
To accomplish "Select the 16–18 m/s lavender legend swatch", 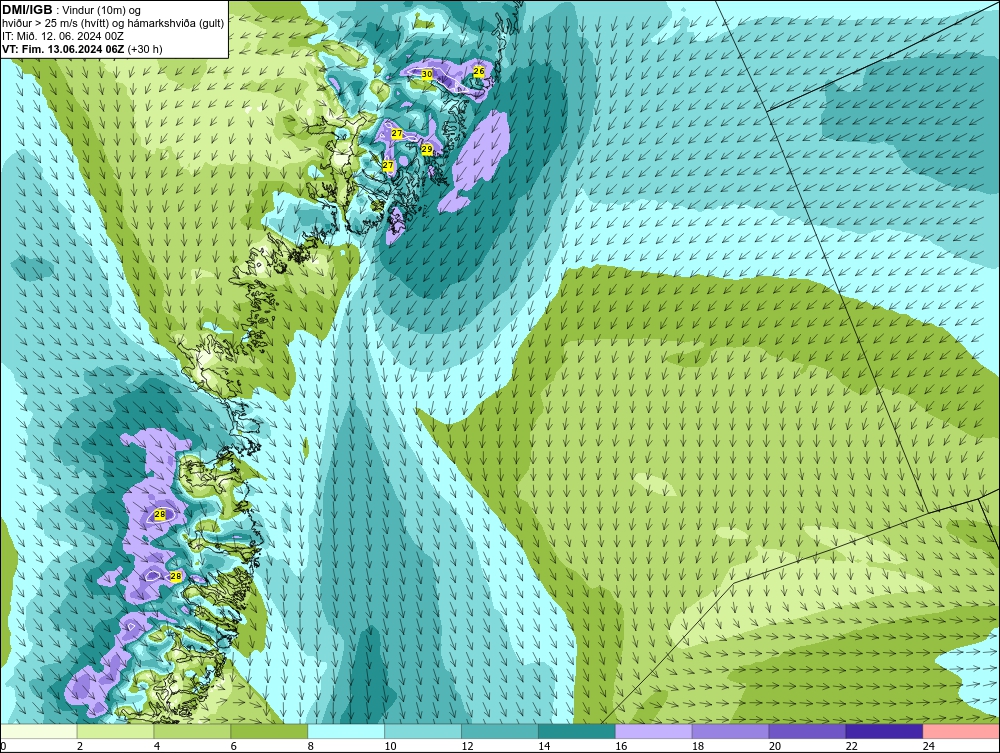I will (654, 731).
